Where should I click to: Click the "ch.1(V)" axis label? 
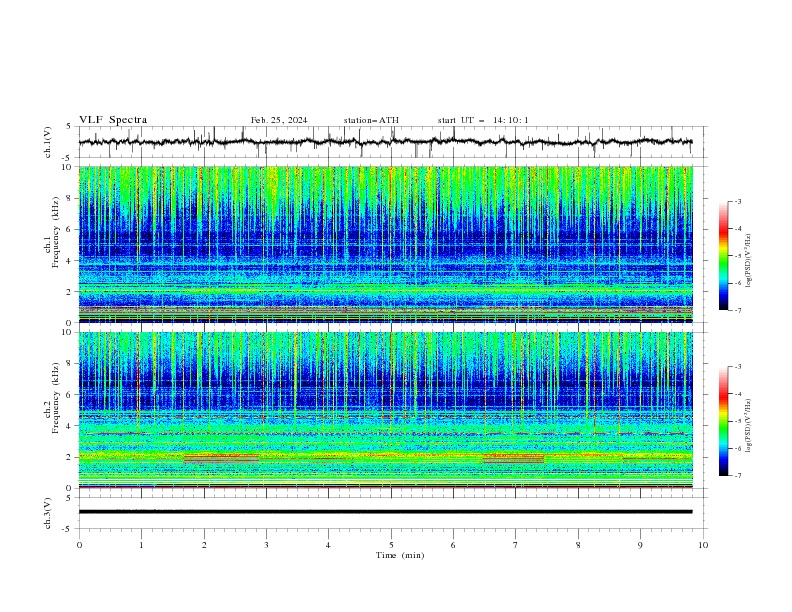pyautogui.click(x=48, y=142)
